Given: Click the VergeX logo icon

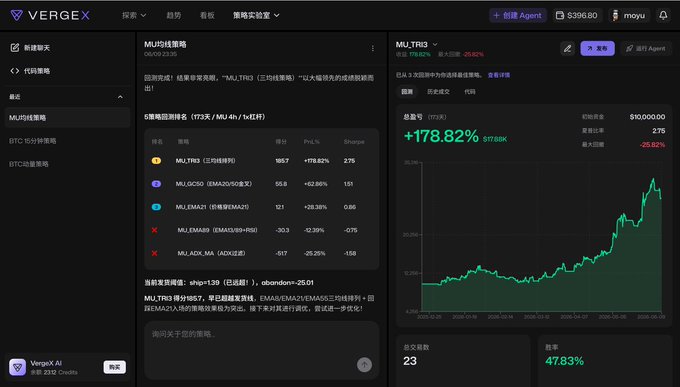Looking at the screenshot, I should click(x=16, y=15).
